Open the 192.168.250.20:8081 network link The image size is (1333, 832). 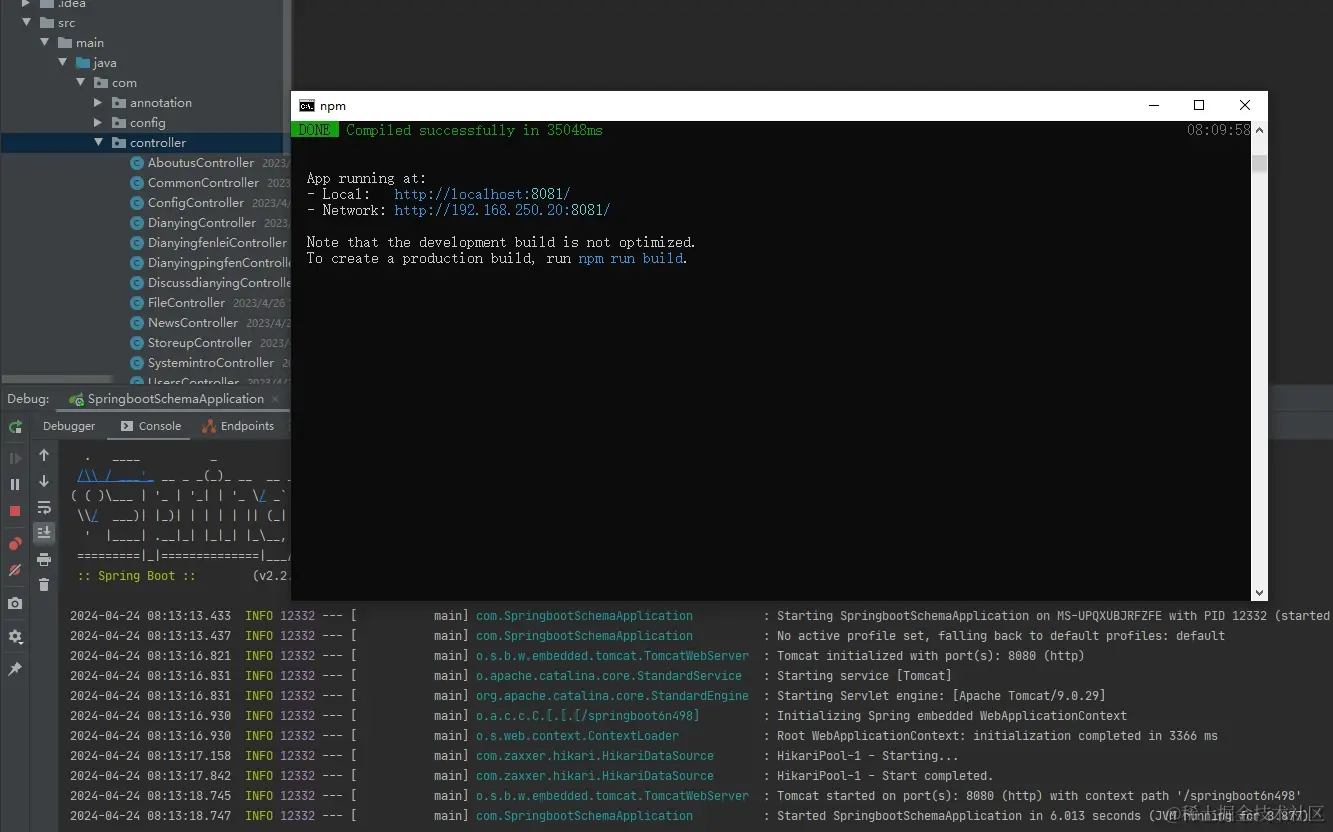502,210
